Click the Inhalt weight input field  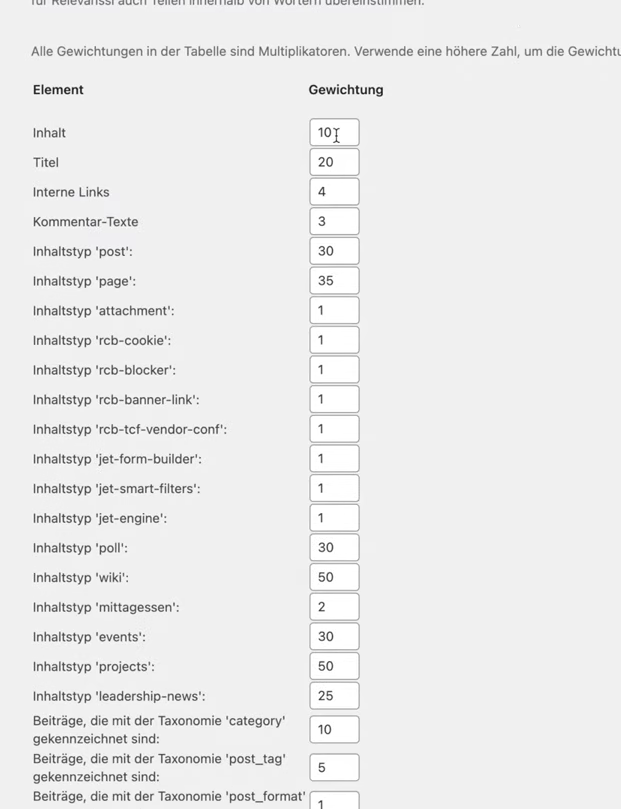(x=335, y=131)
